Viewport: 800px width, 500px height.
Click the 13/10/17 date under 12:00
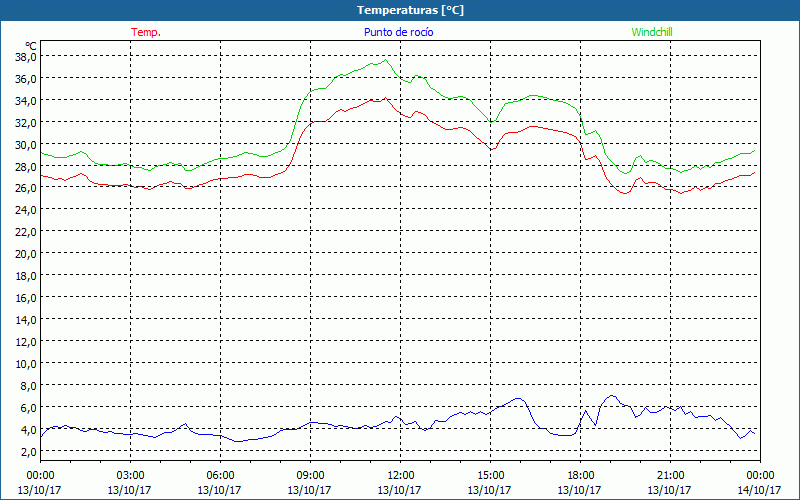pyautogui.click(x=399, y=490)
